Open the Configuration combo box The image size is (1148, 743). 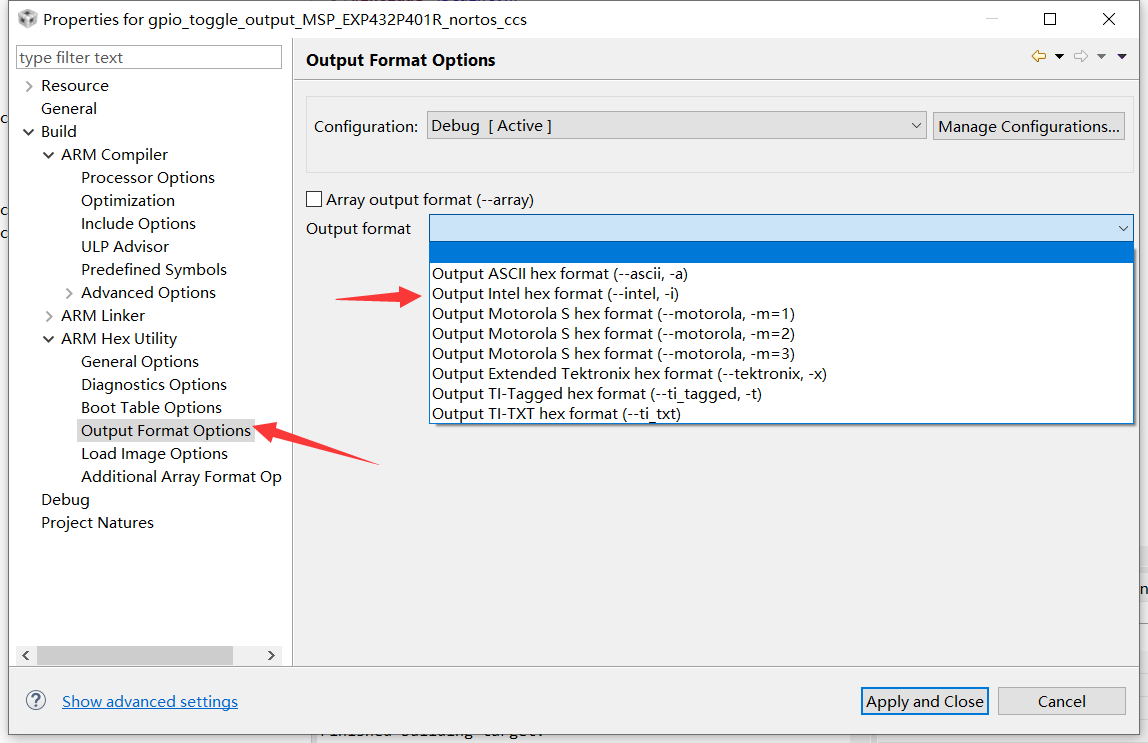point(676,126)
